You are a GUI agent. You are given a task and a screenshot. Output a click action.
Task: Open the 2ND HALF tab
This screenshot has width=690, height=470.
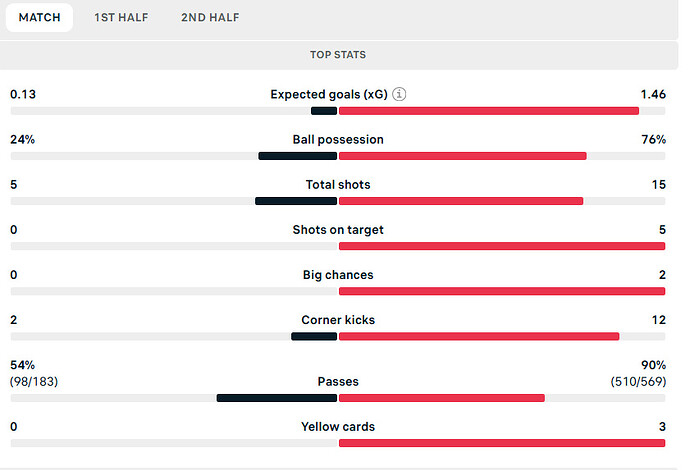point(210,18)
